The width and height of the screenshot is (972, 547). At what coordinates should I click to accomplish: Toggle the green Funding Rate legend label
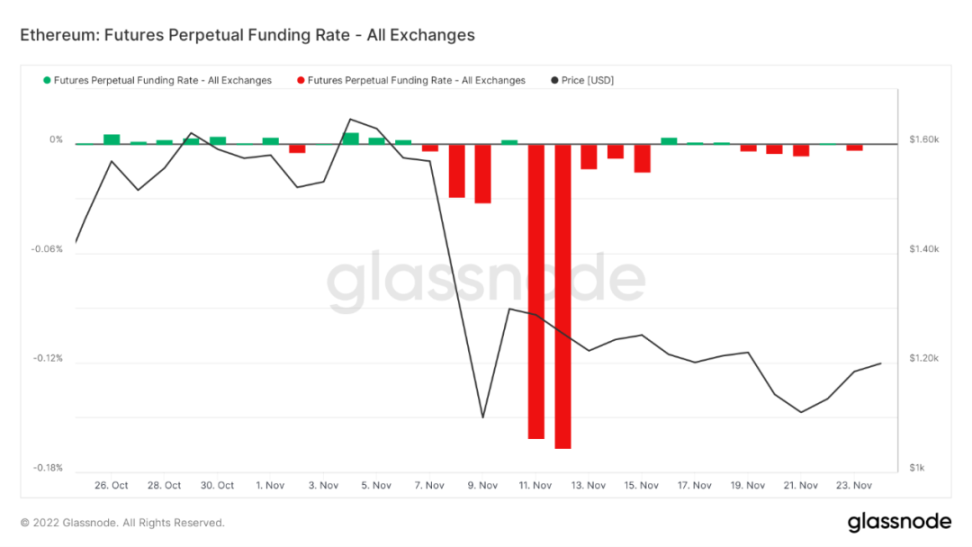tap(162, 80)
